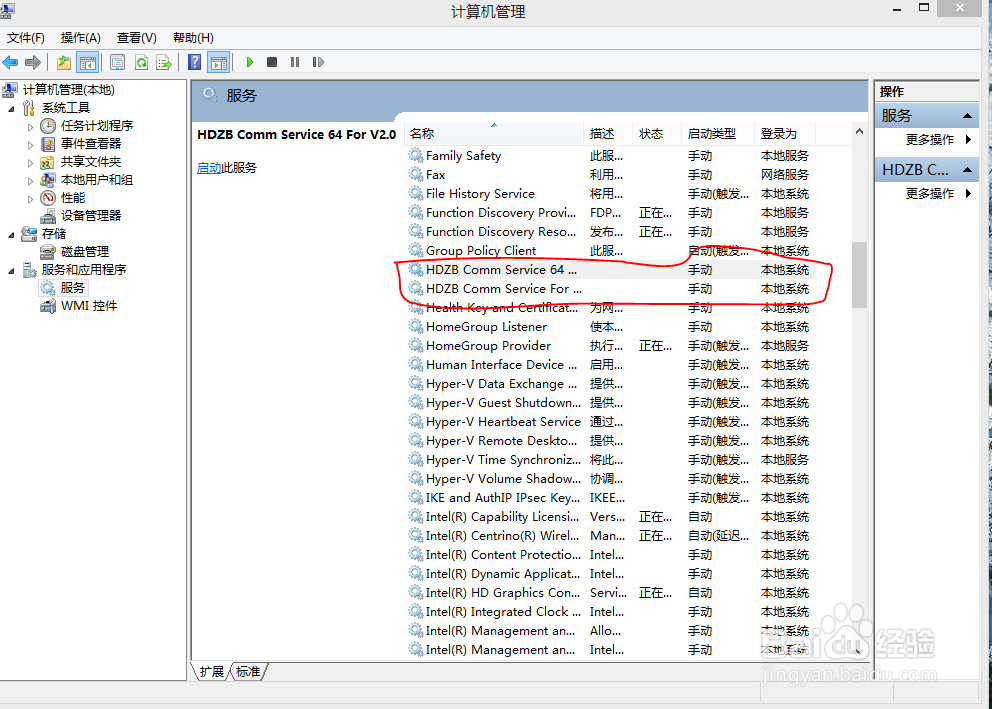
Task: Collapse the 服务和应用程序 tree node
Action: point(11,271)
